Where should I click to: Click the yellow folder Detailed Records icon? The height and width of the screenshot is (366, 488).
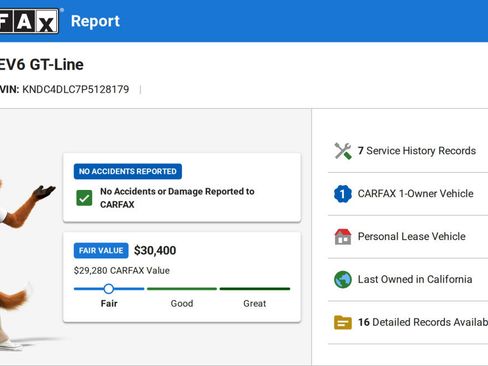click(x=343, y=322)
